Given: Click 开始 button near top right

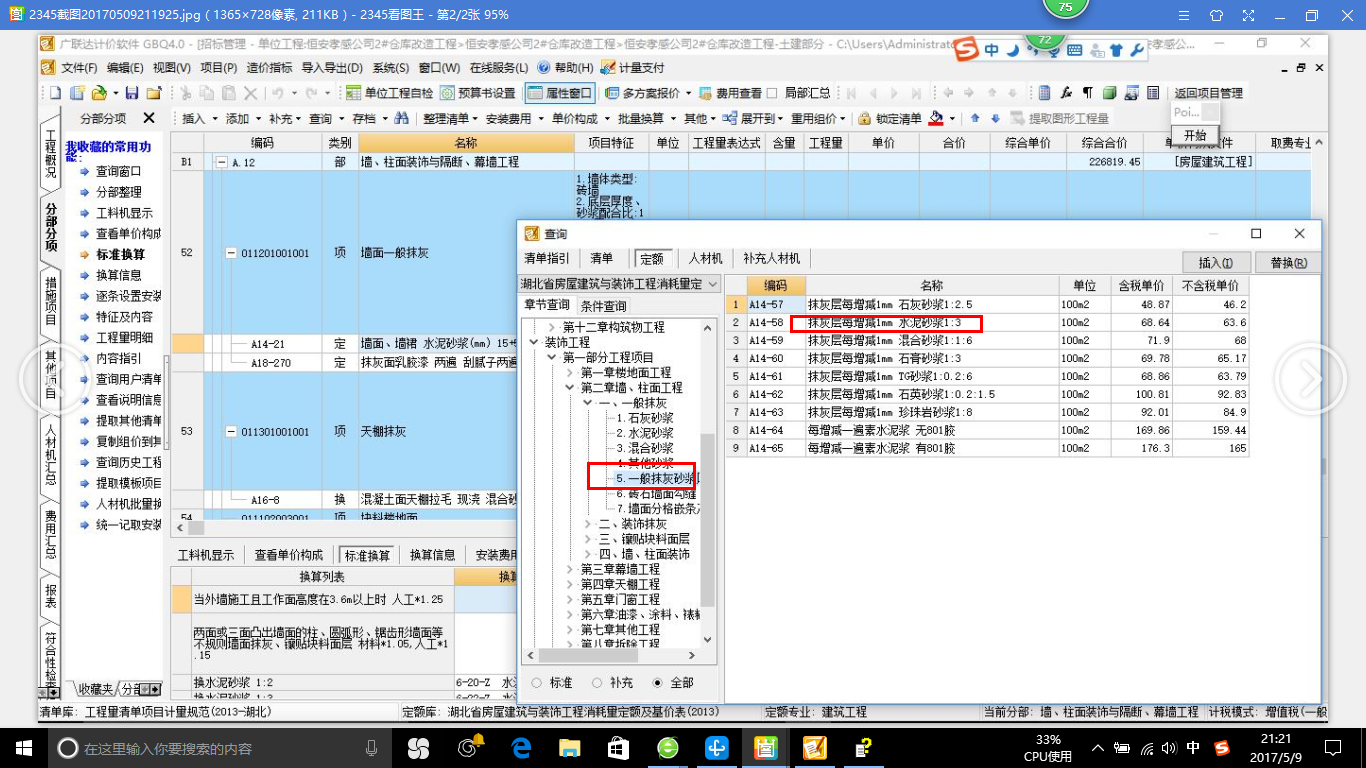Looking at the screenshot, I should (1195, 135).
